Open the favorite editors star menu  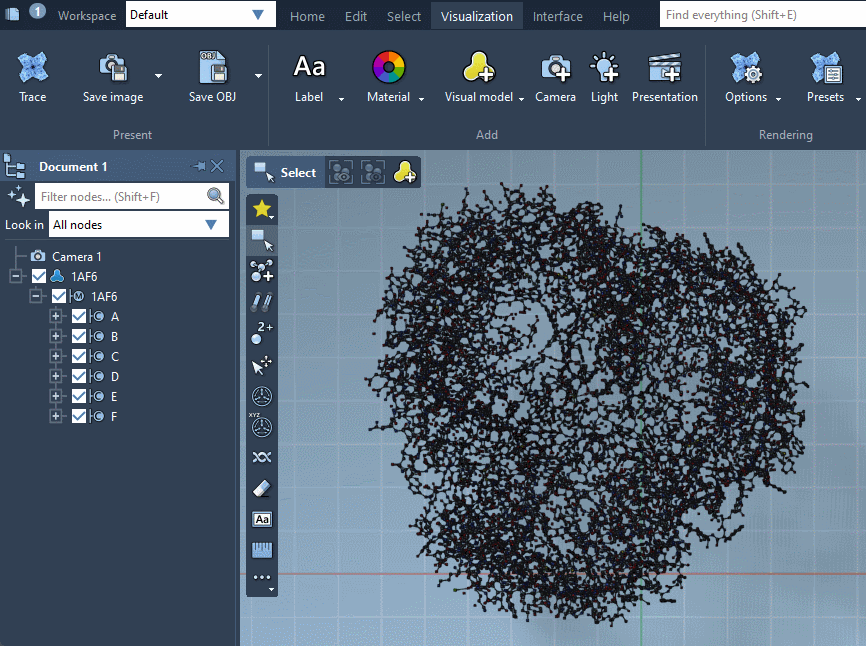pos(261,208)
